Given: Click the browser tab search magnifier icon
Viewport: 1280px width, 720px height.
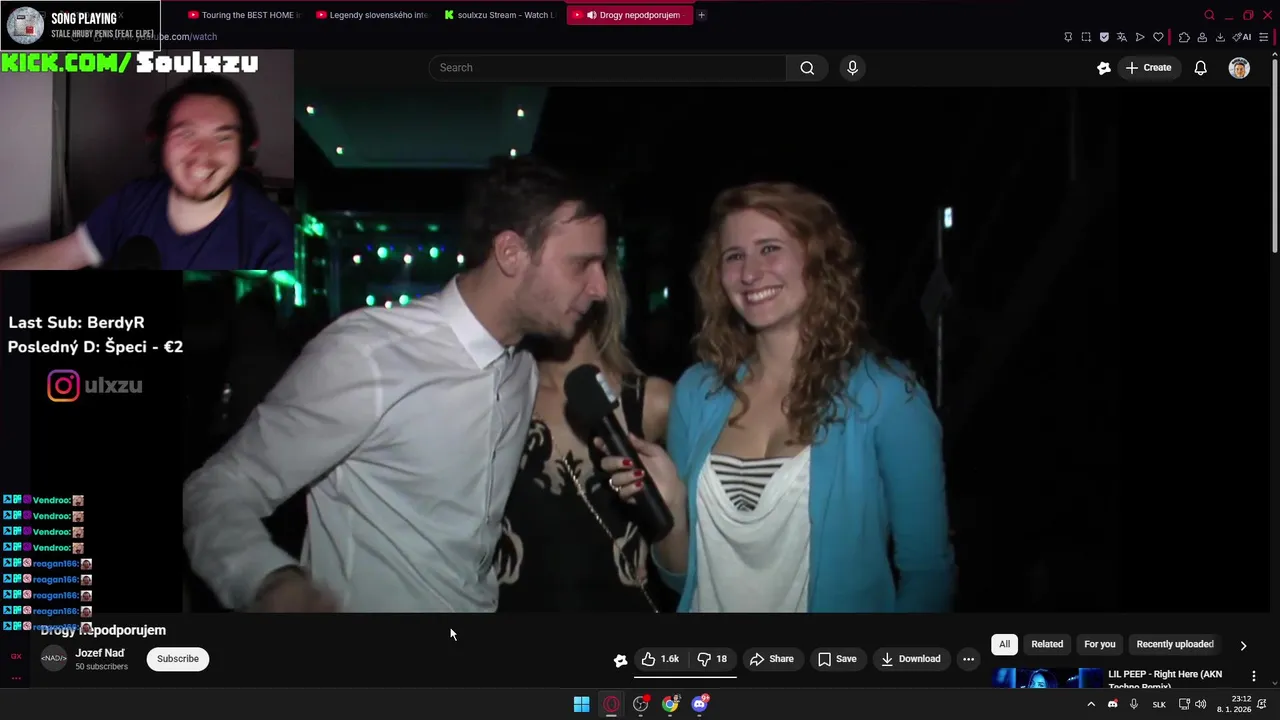Looking at the screenshot, I should pyautogui.click(x=1209, y=15).
